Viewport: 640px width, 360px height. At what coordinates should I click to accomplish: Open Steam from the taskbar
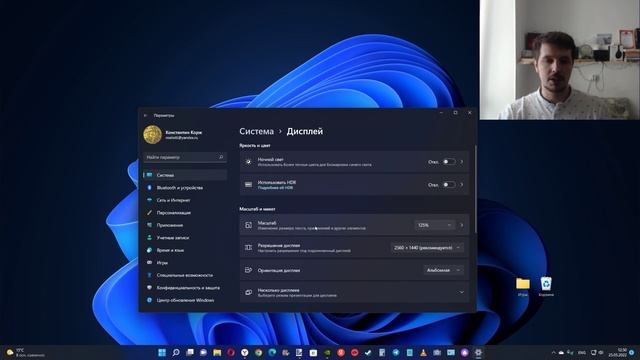click(368, 353)
